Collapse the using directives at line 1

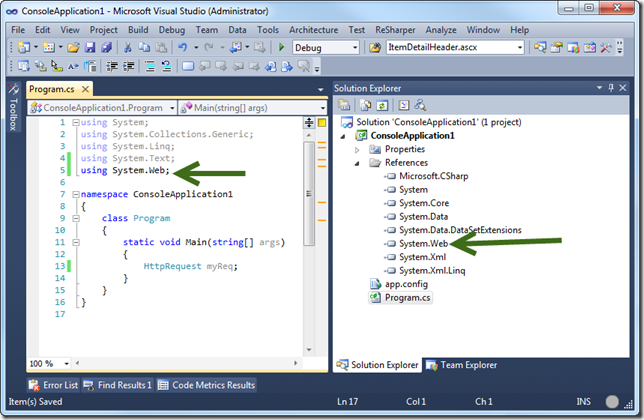76,122
